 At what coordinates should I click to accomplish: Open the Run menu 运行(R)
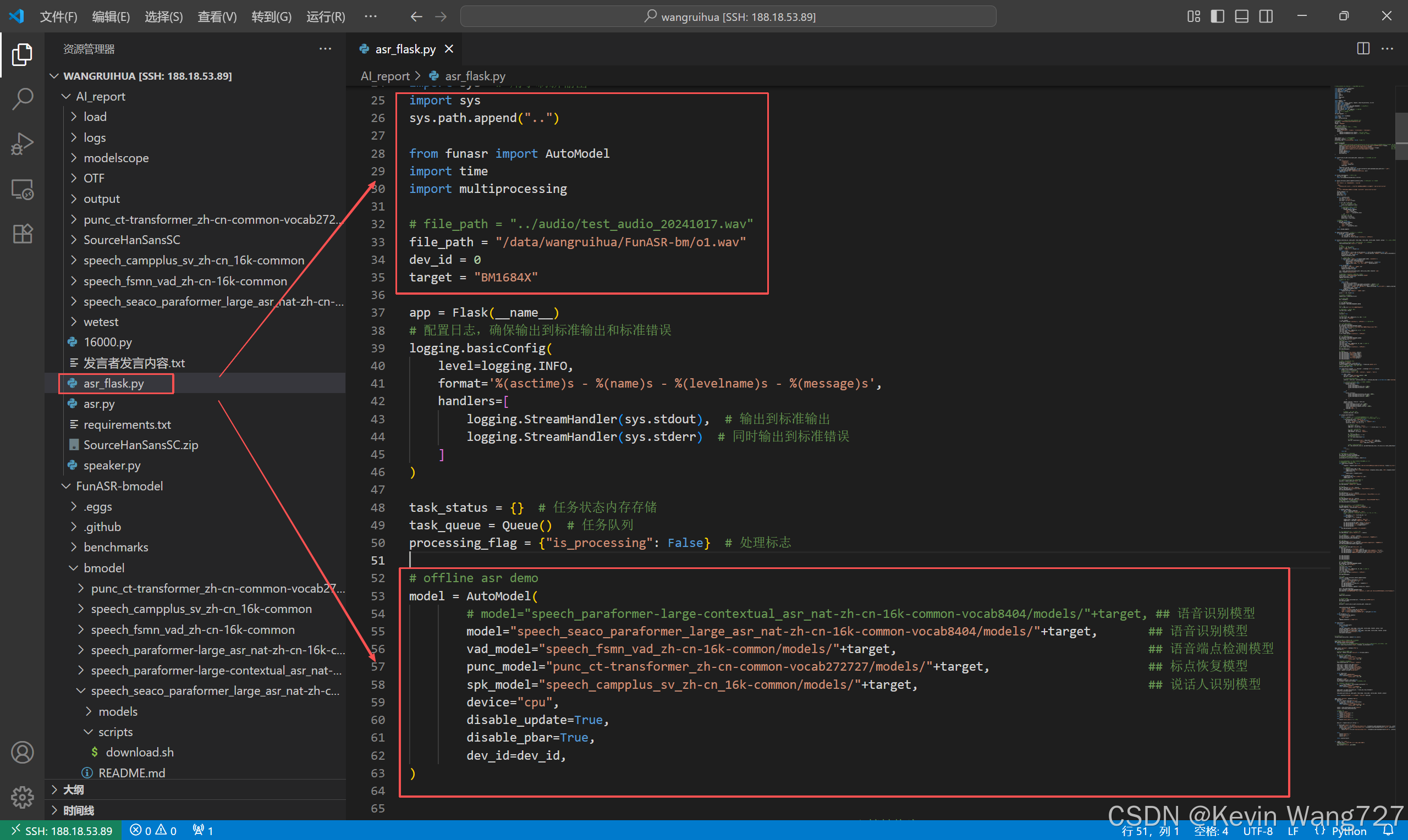(326, 16)
